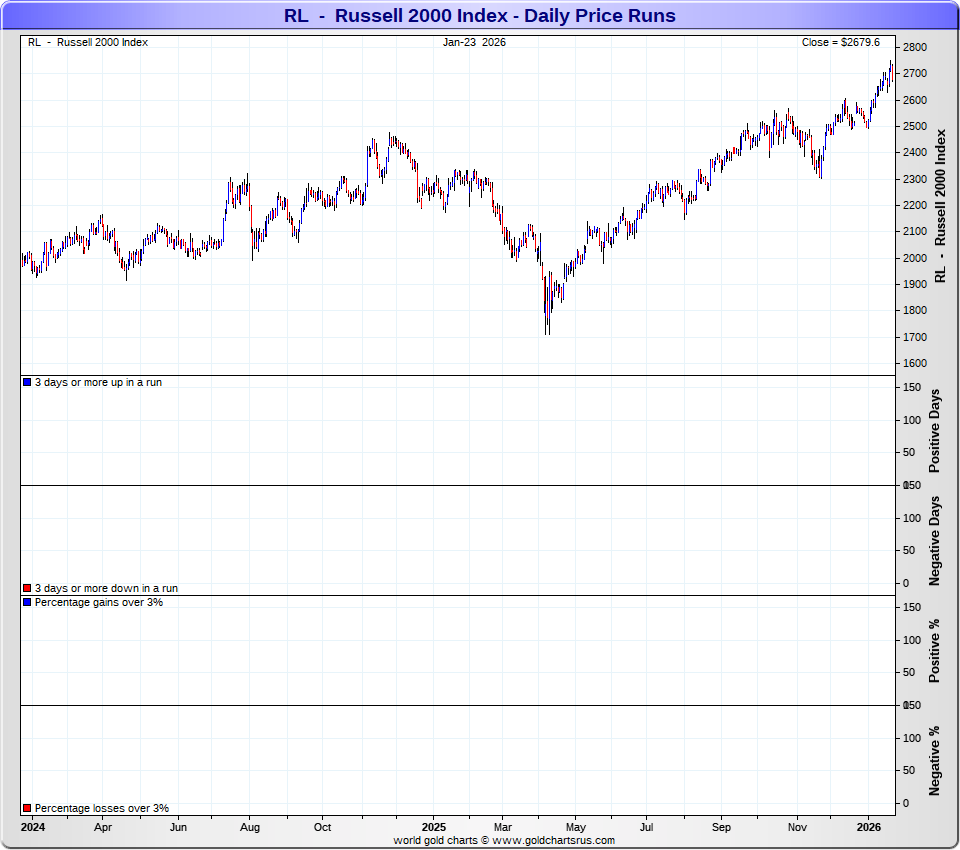Click the 'Nov' month label on the time axis
The height and width of the screenshot is (850, 960).
tap(797, 827)
